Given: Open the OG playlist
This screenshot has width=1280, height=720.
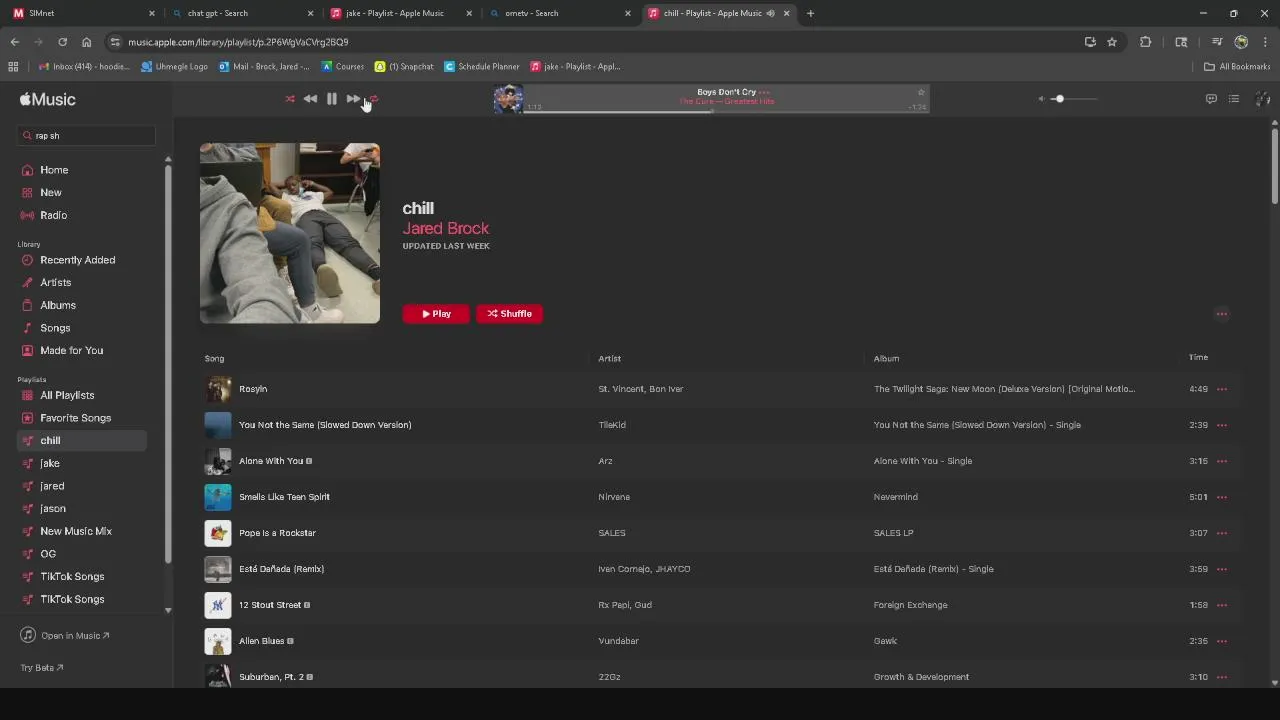Looking at the screenshot, I should (48, 554).
